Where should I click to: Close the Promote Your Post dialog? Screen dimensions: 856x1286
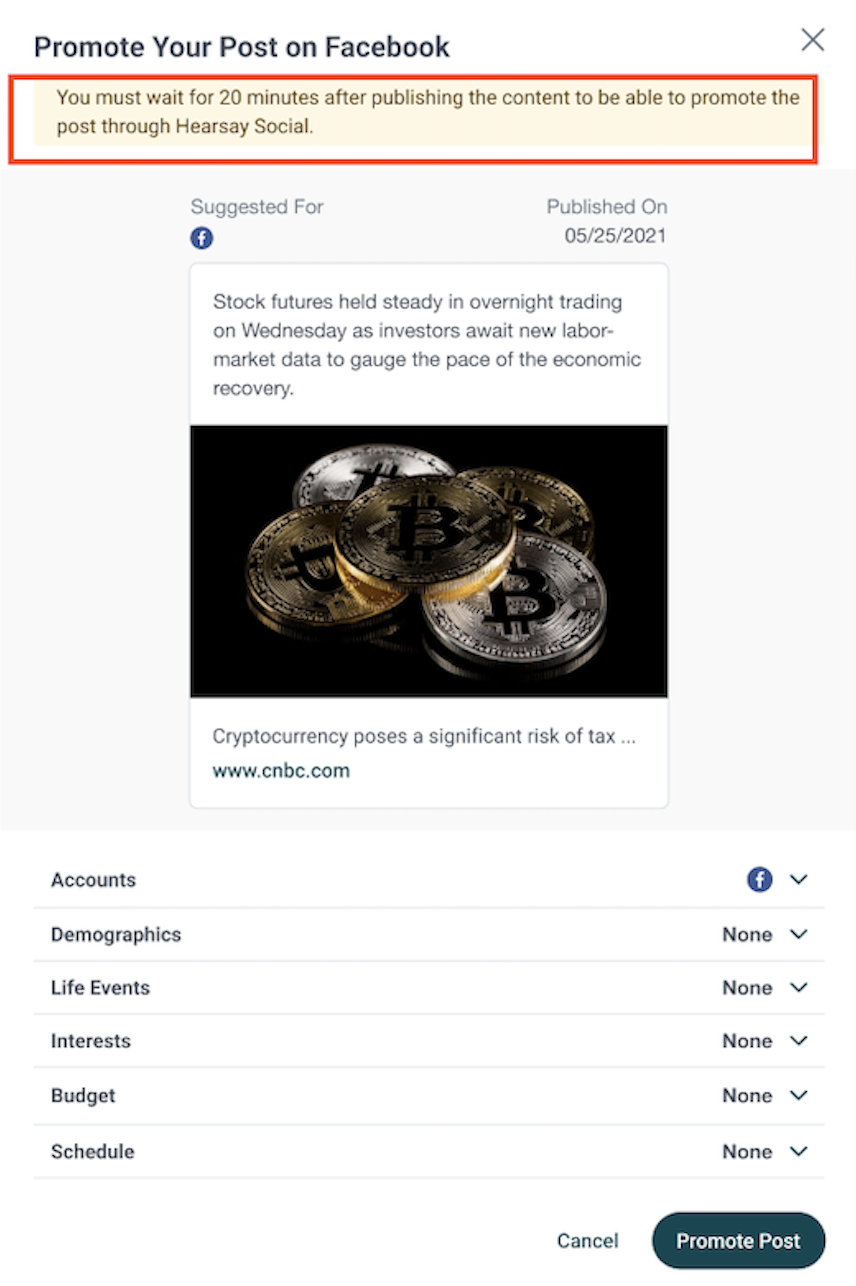click(813, 40)
